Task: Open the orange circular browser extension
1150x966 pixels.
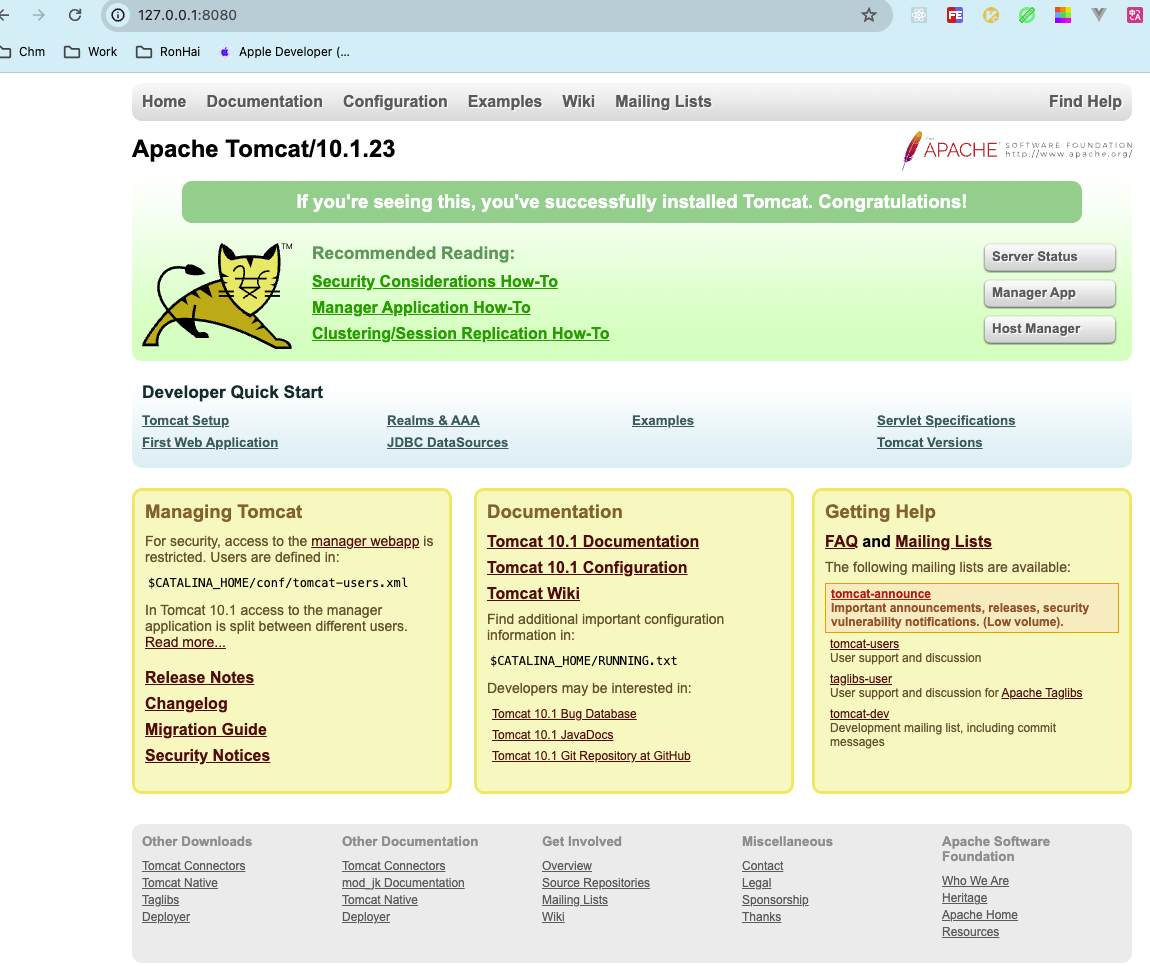Action: pos(991,15)
